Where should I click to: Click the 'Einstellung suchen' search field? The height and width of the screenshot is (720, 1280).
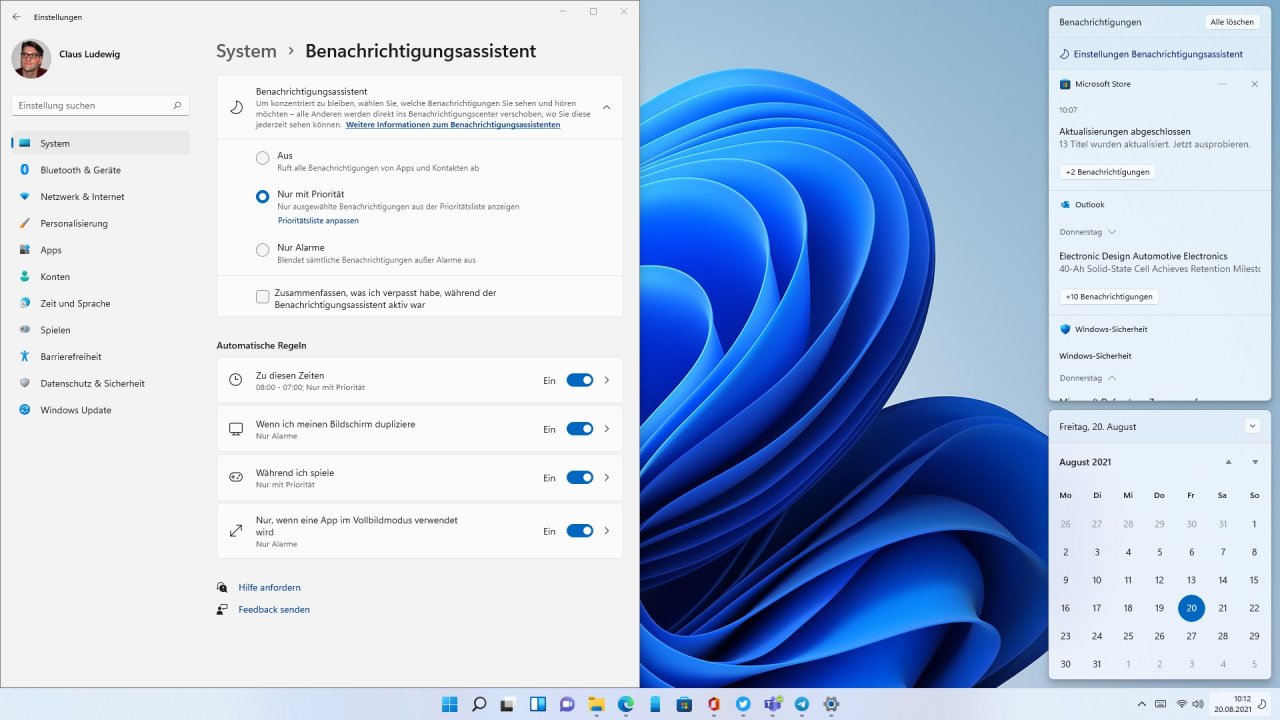click(x=100, y=105)
